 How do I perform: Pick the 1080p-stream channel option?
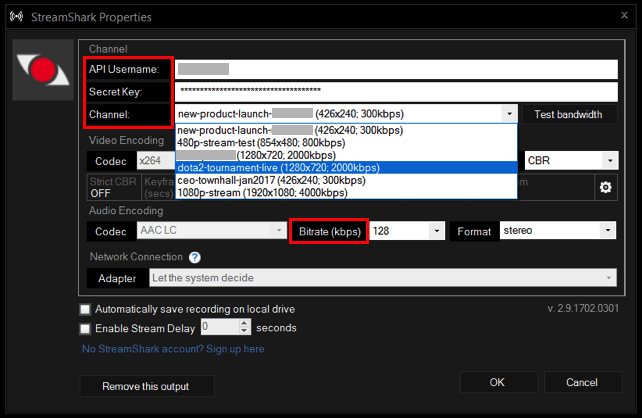346,193
